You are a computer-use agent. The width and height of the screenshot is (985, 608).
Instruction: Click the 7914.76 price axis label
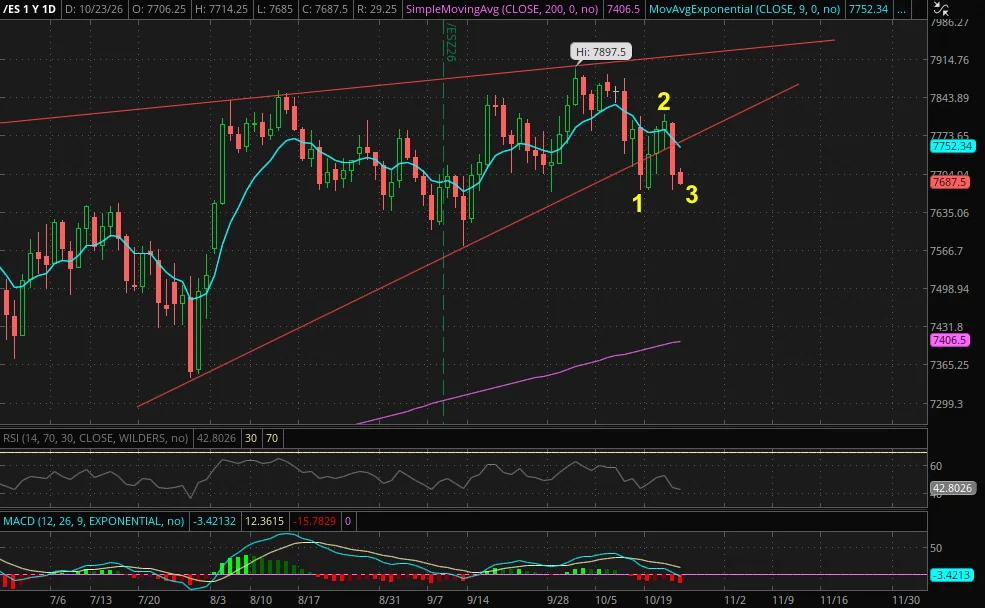pyautogui.click(x=949, y=60)
